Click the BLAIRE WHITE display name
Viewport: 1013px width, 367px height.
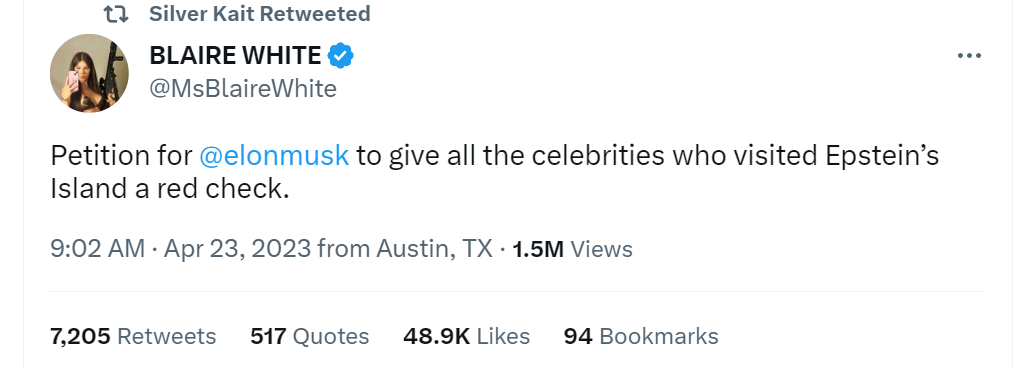pyautogui.click(x=235, y=56)
